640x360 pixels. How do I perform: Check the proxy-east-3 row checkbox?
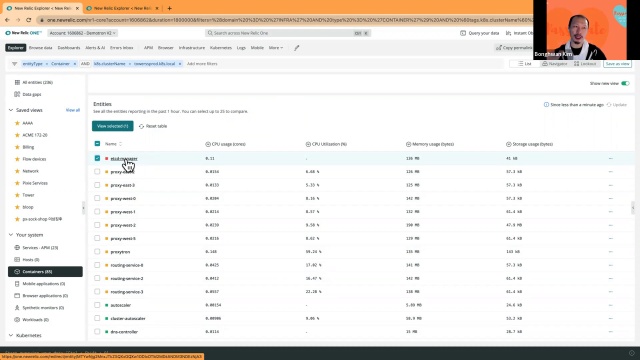97,185
